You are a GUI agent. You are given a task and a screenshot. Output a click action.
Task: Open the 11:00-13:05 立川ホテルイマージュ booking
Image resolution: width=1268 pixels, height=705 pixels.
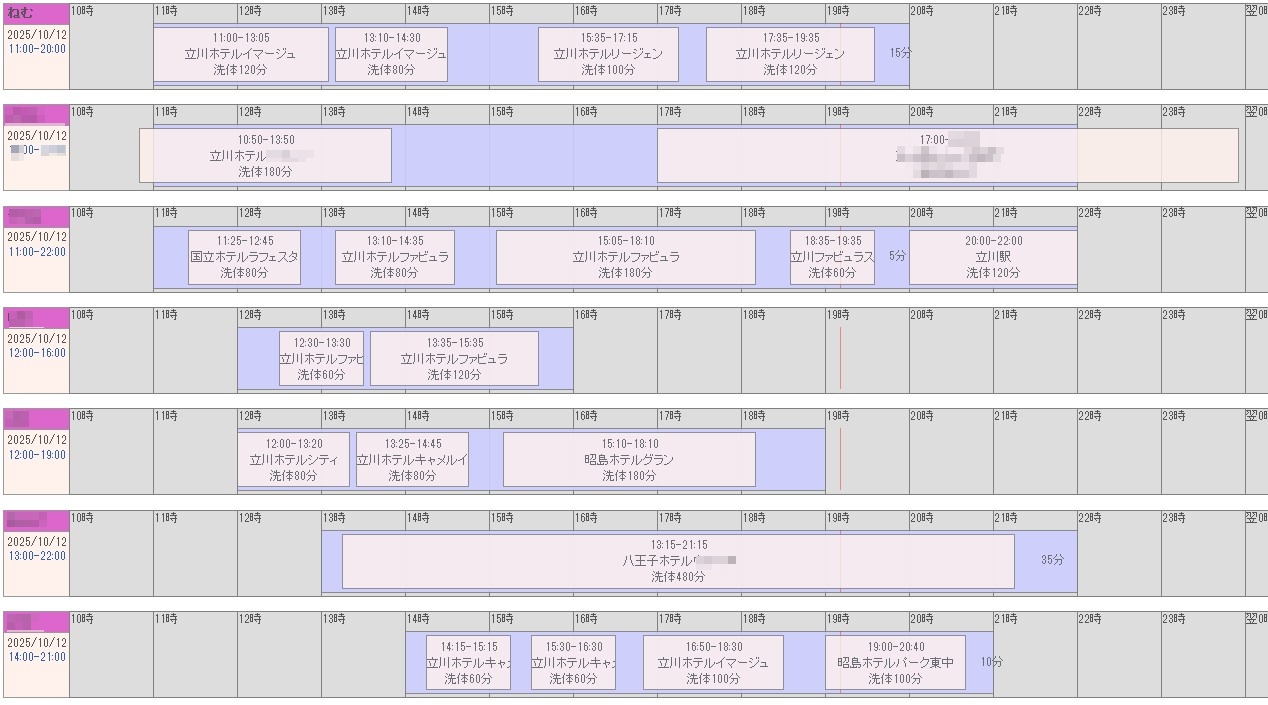coord(241,54)
